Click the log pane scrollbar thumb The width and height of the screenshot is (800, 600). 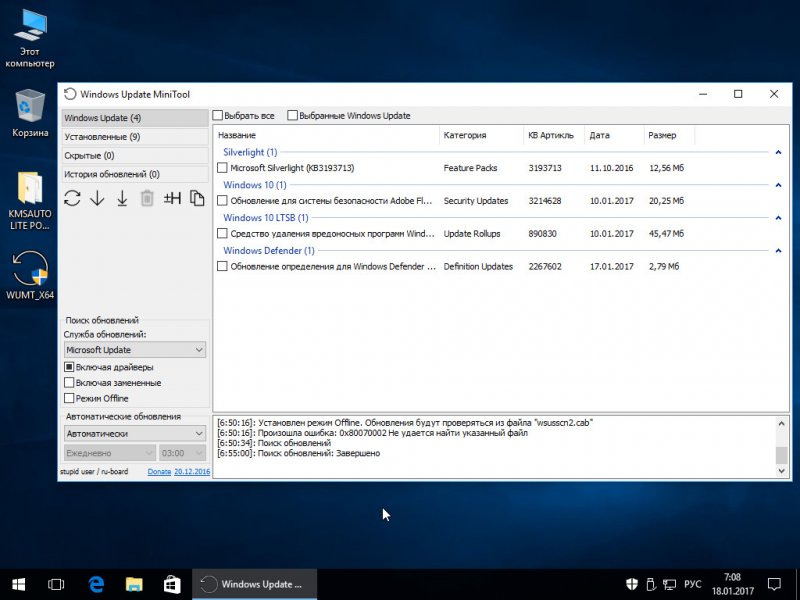pos(781,455)
